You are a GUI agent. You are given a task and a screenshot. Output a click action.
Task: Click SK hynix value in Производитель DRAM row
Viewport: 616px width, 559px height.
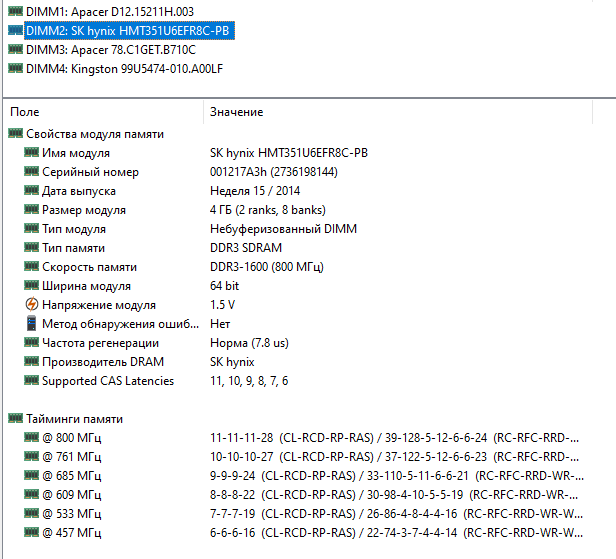click(x=232, y=362)
